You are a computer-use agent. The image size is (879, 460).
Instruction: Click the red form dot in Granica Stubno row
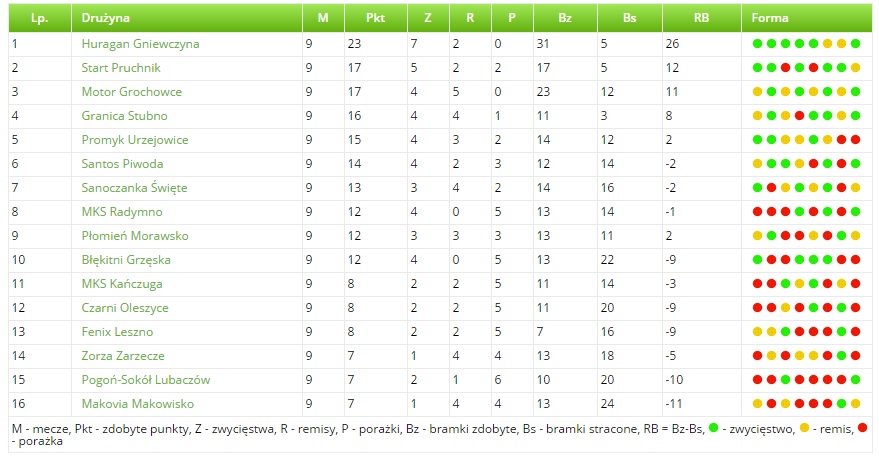point(800,116)
